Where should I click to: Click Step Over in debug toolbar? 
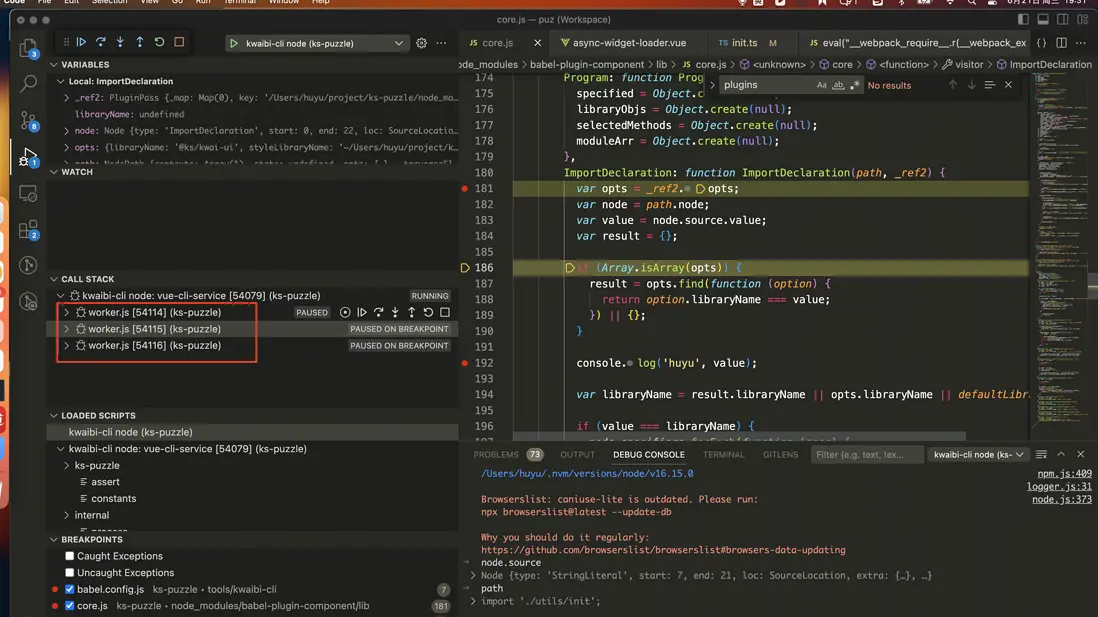(x=101, y=43)
